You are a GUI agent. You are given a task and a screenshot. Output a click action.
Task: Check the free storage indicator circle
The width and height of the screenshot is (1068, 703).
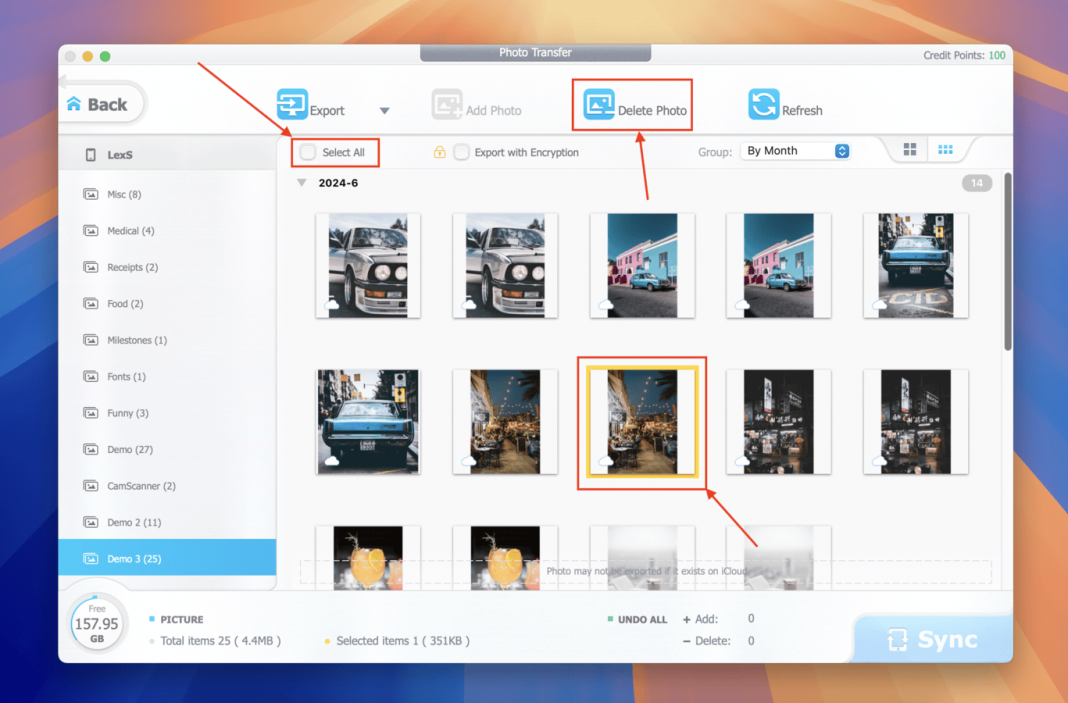97,625
